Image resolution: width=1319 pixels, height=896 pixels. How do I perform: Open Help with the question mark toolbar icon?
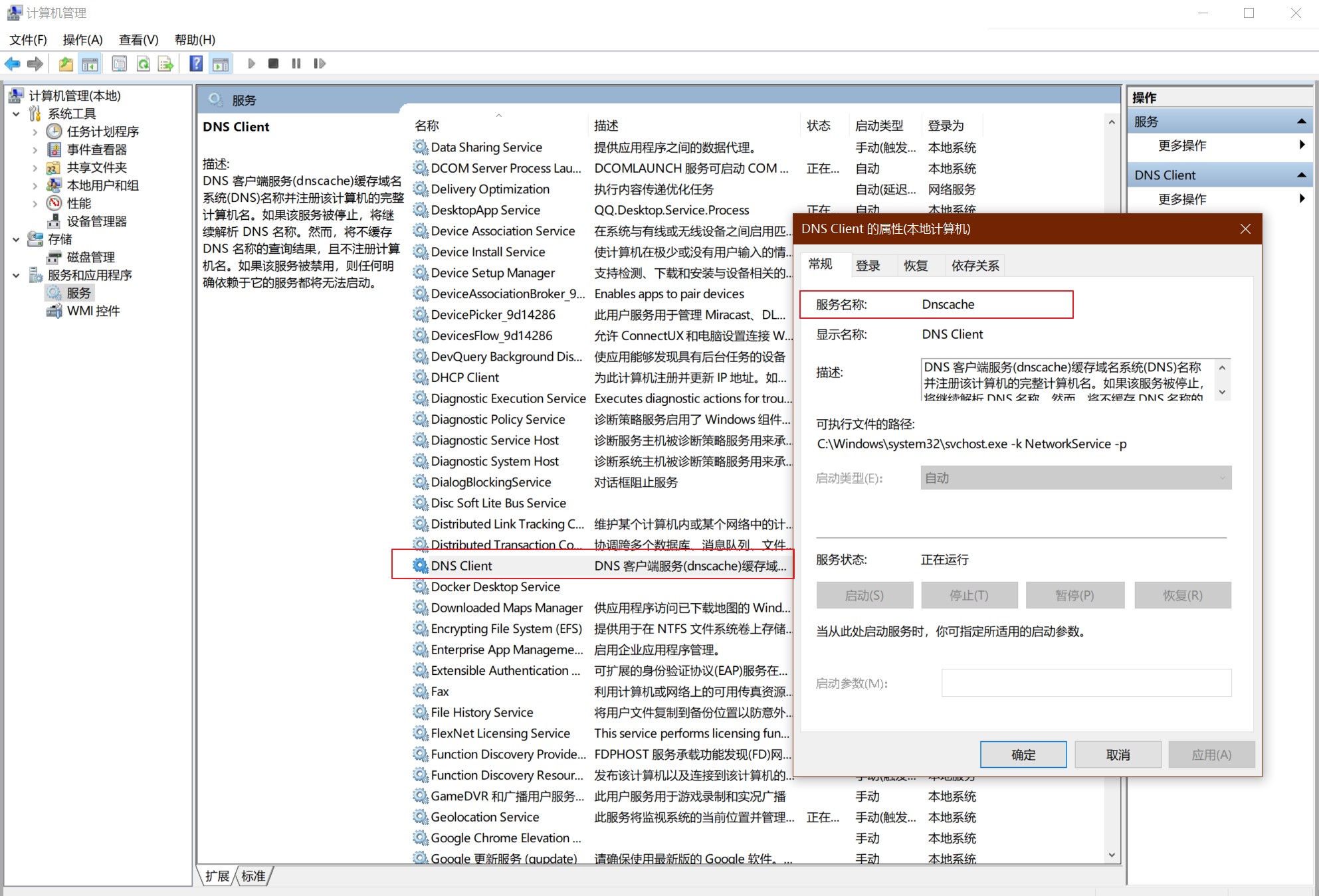pyautogui.click(x=195, y=63)
